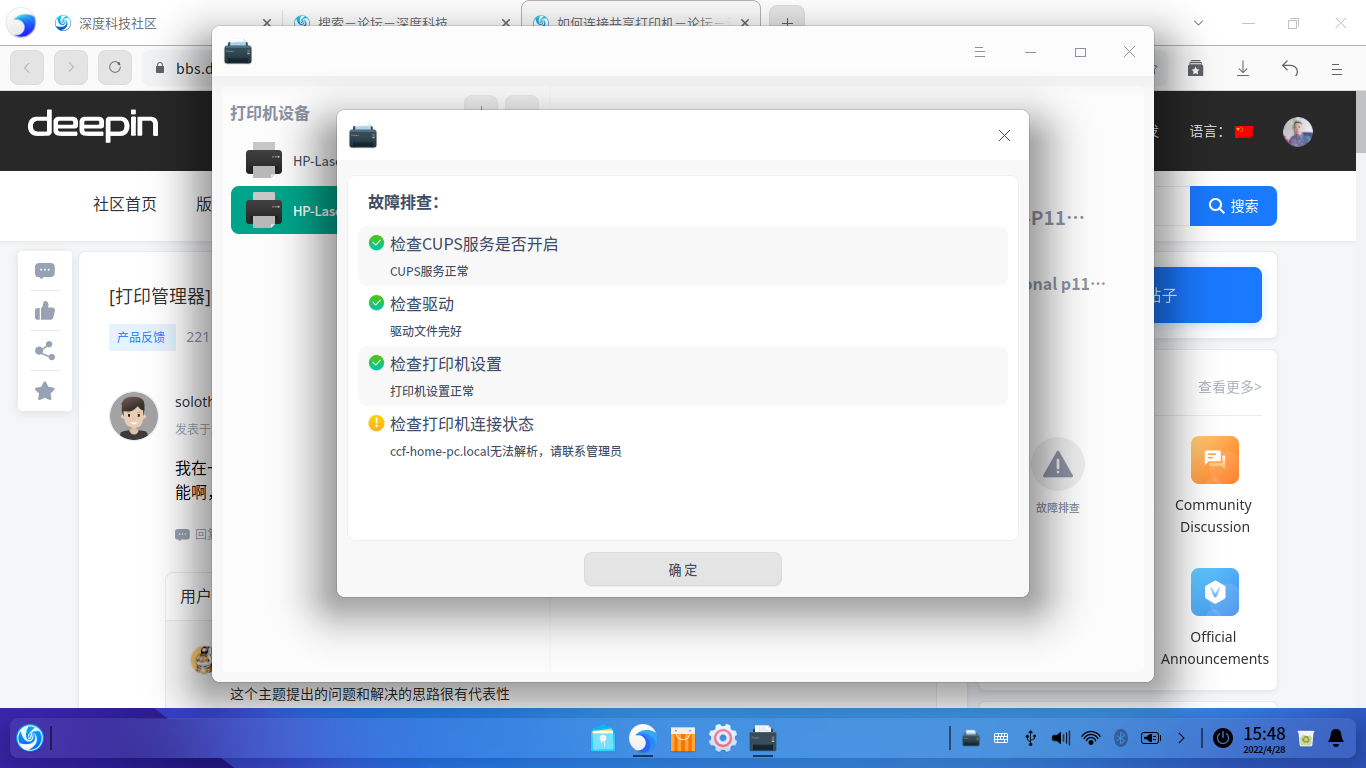Click the share icon in forum sidebar

[x=44, y=351]
